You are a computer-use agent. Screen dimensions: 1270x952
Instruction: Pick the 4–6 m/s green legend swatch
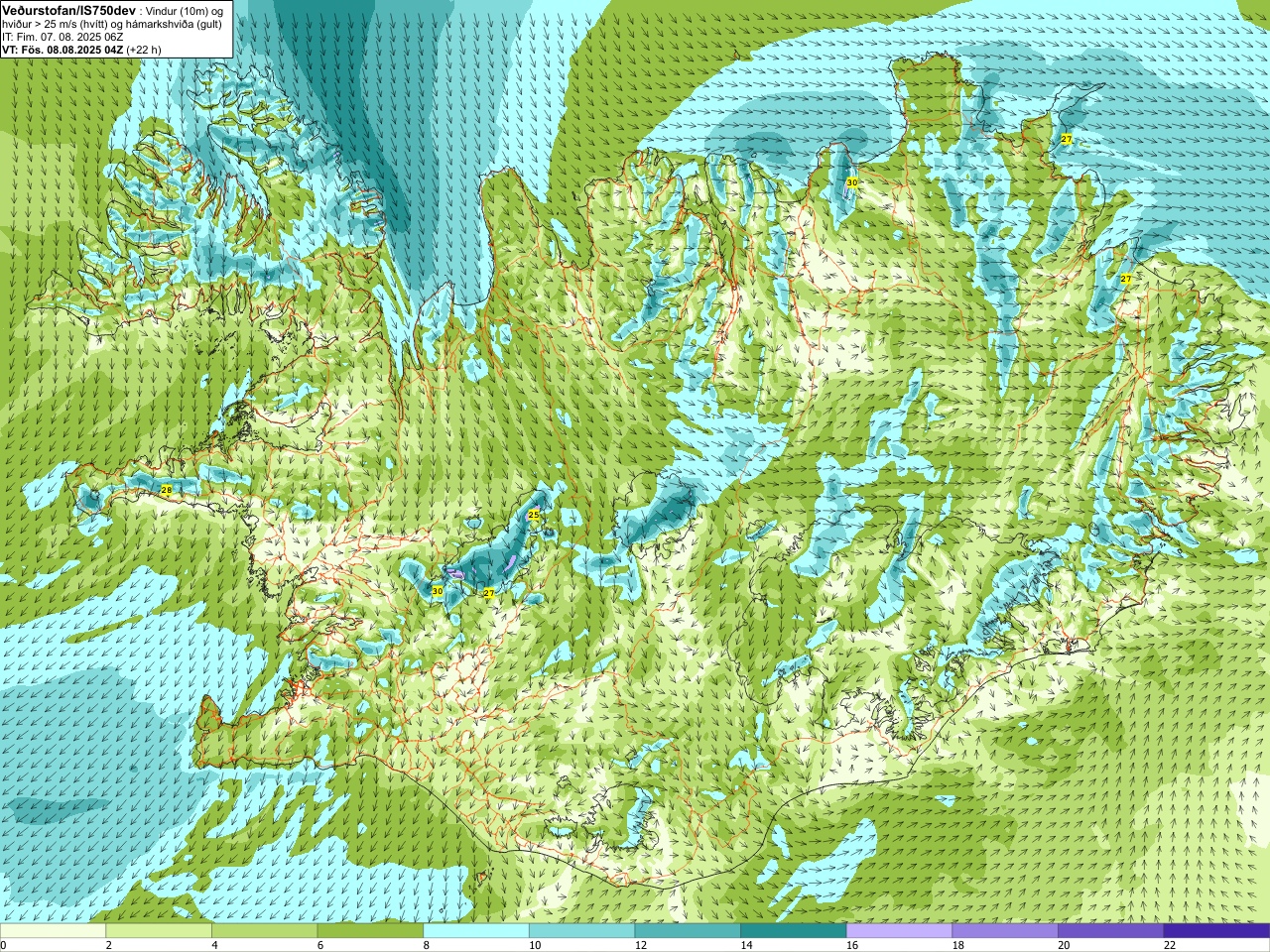(x=264, y=931)
